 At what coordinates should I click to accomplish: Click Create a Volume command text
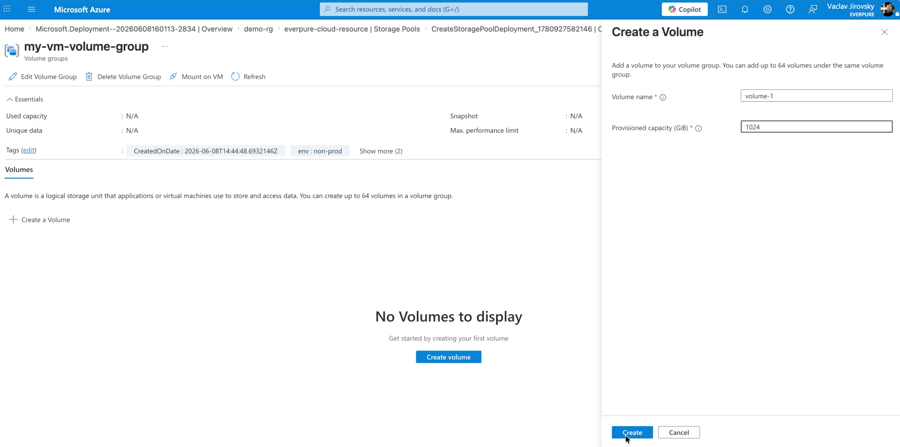tap(46, 220)
